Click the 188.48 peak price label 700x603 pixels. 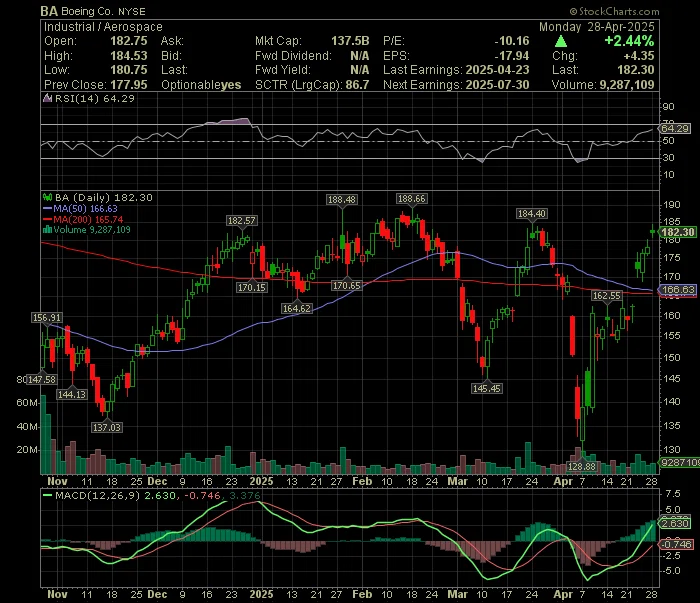[342, 200]
